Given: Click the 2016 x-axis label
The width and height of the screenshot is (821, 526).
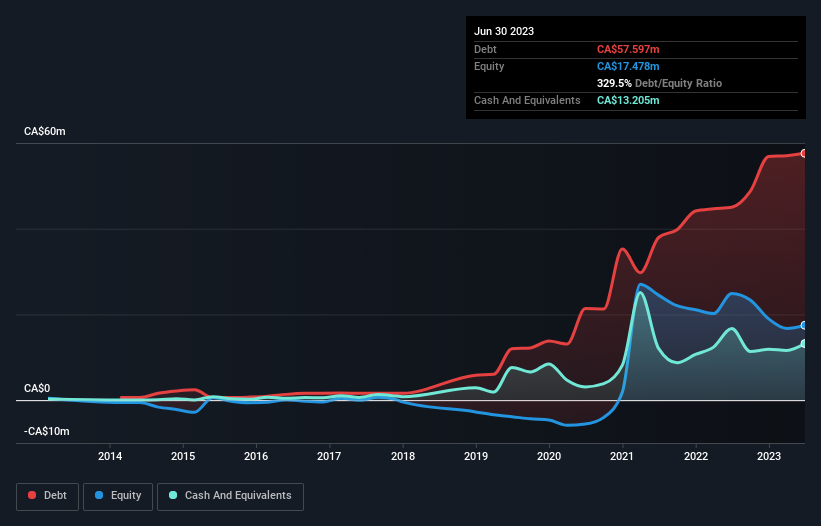Looking at the screenshot, I should pyautogui.click(x=256, y=456).
